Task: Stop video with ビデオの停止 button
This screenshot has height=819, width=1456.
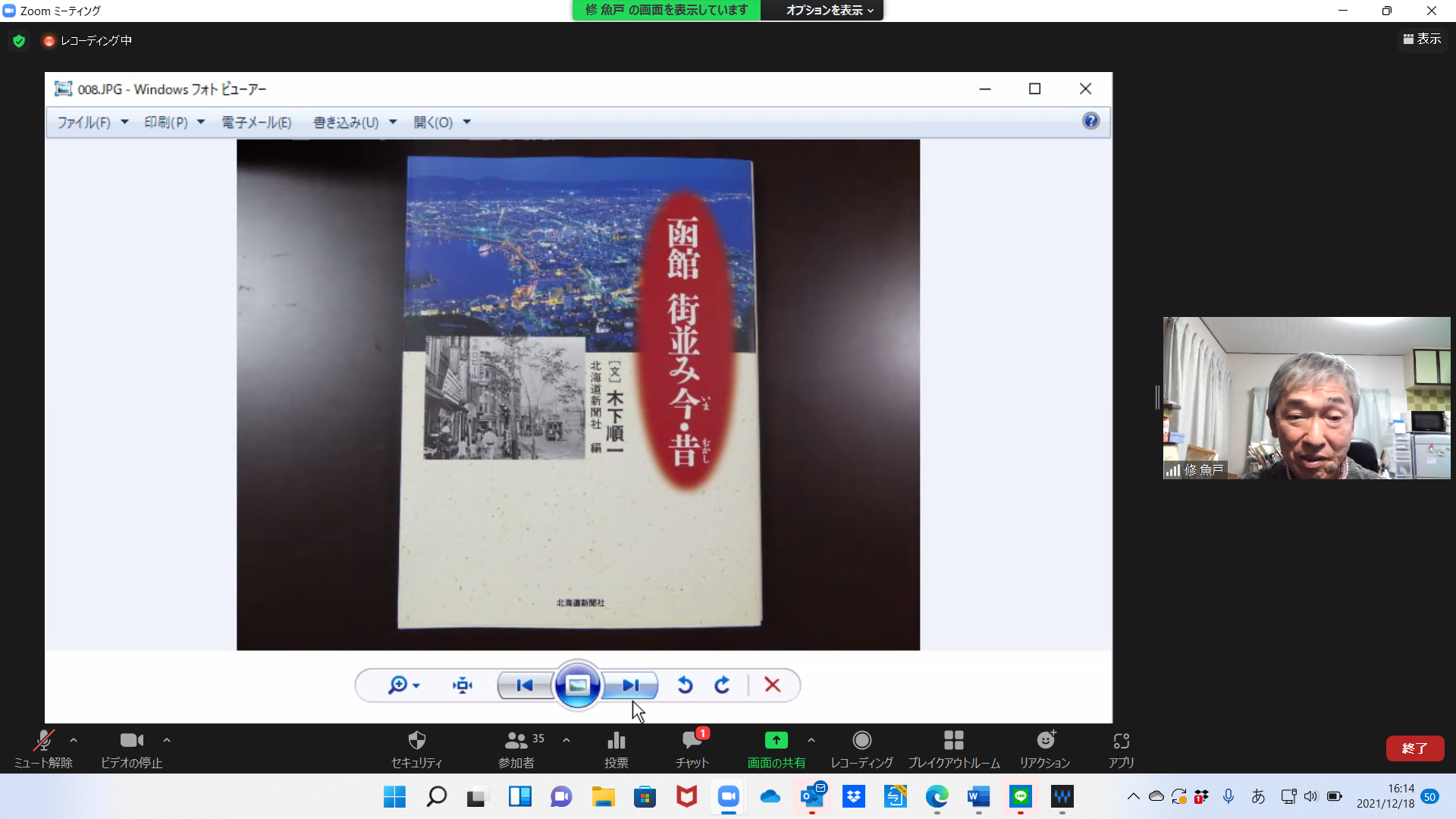Action: pyautogui.click(x=132, y=748)
